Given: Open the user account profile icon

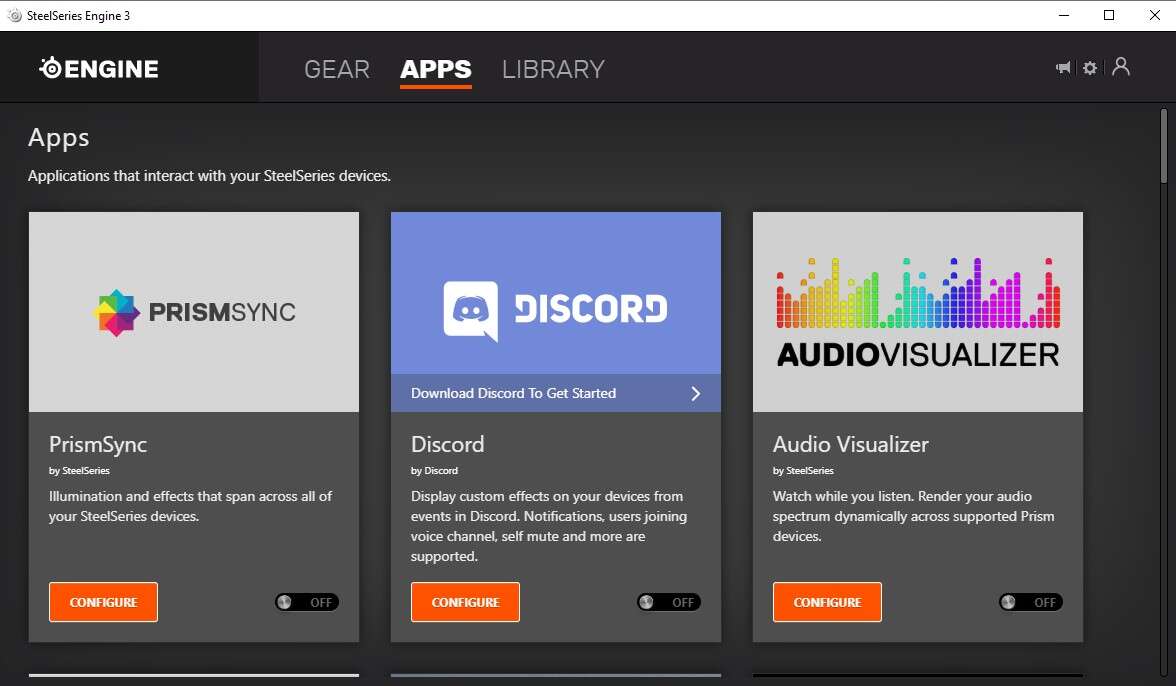Looking at the screenshot, I should (1121, 67).
